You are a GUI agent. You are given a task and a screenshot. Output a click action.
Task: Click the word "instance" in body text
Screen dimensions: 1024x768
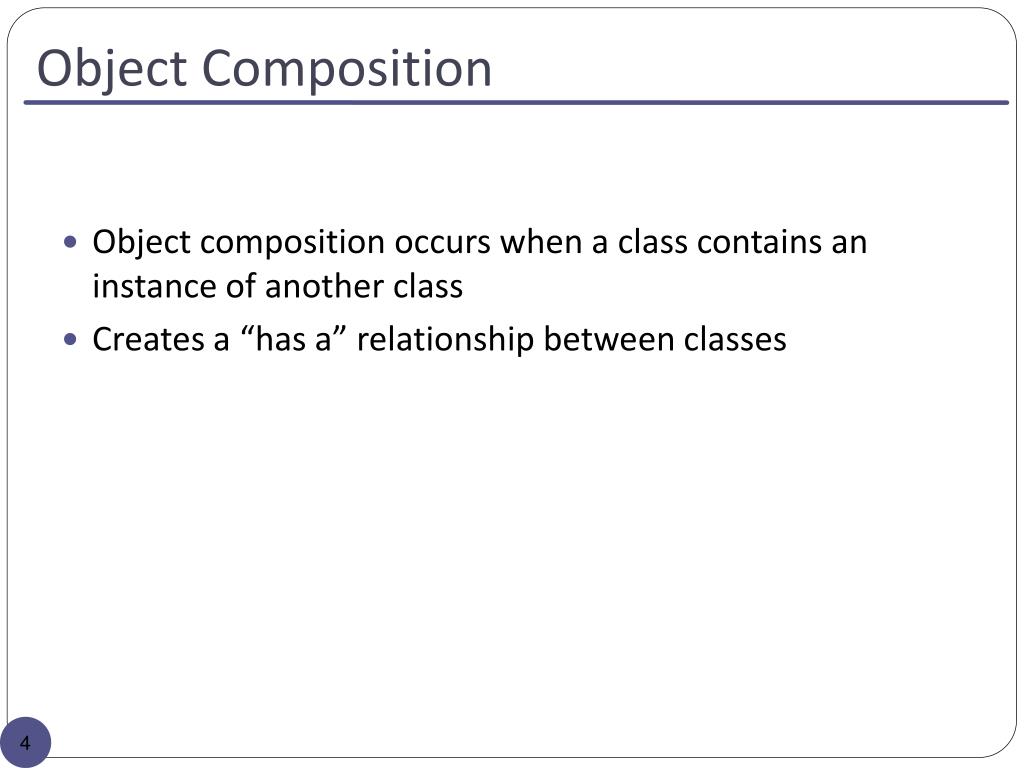click(154, 286)
